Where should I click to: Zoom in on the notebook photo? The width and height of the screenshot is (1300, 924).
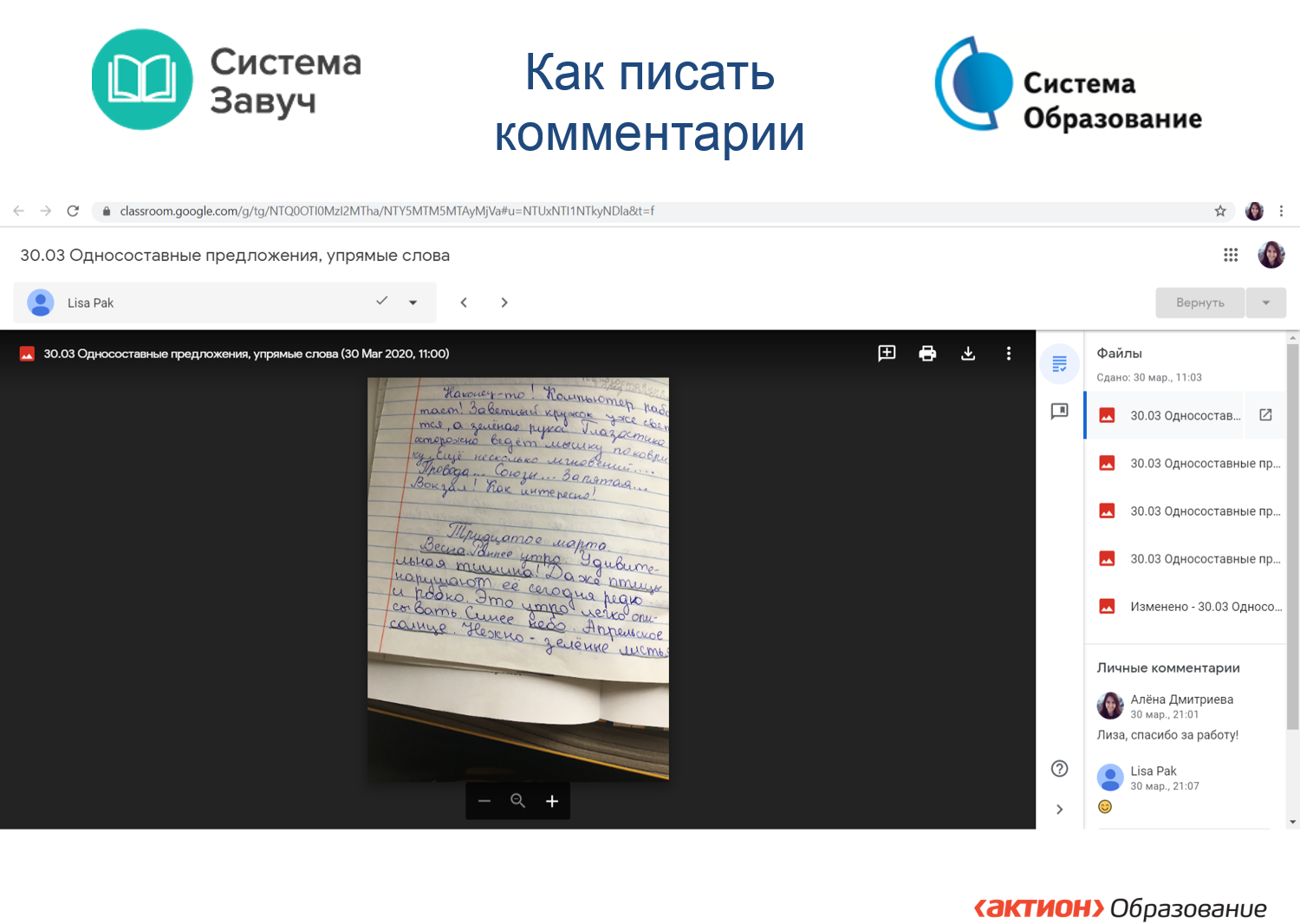pyautogui.click(x=552, y=801)
